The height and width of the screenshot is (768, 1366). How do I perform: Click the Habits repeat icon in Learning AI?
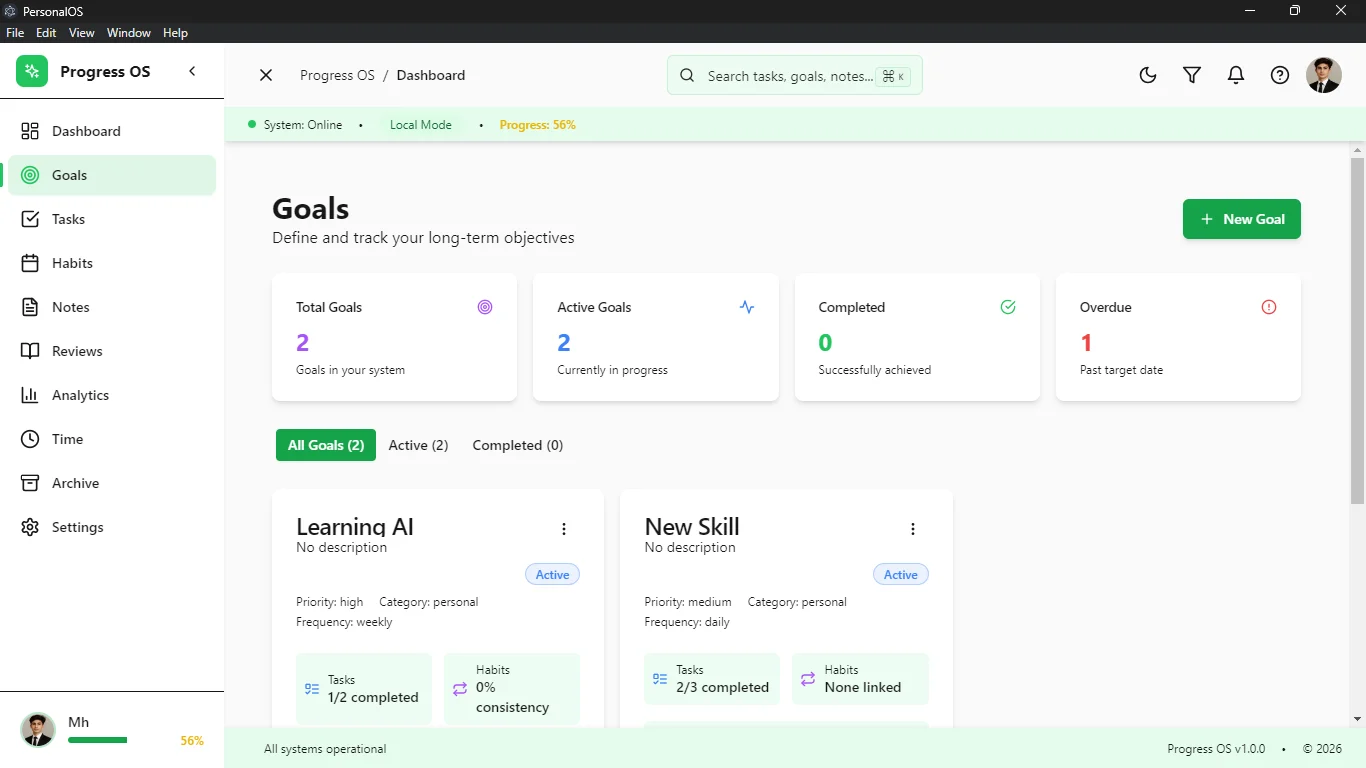[x=460, y=689]
